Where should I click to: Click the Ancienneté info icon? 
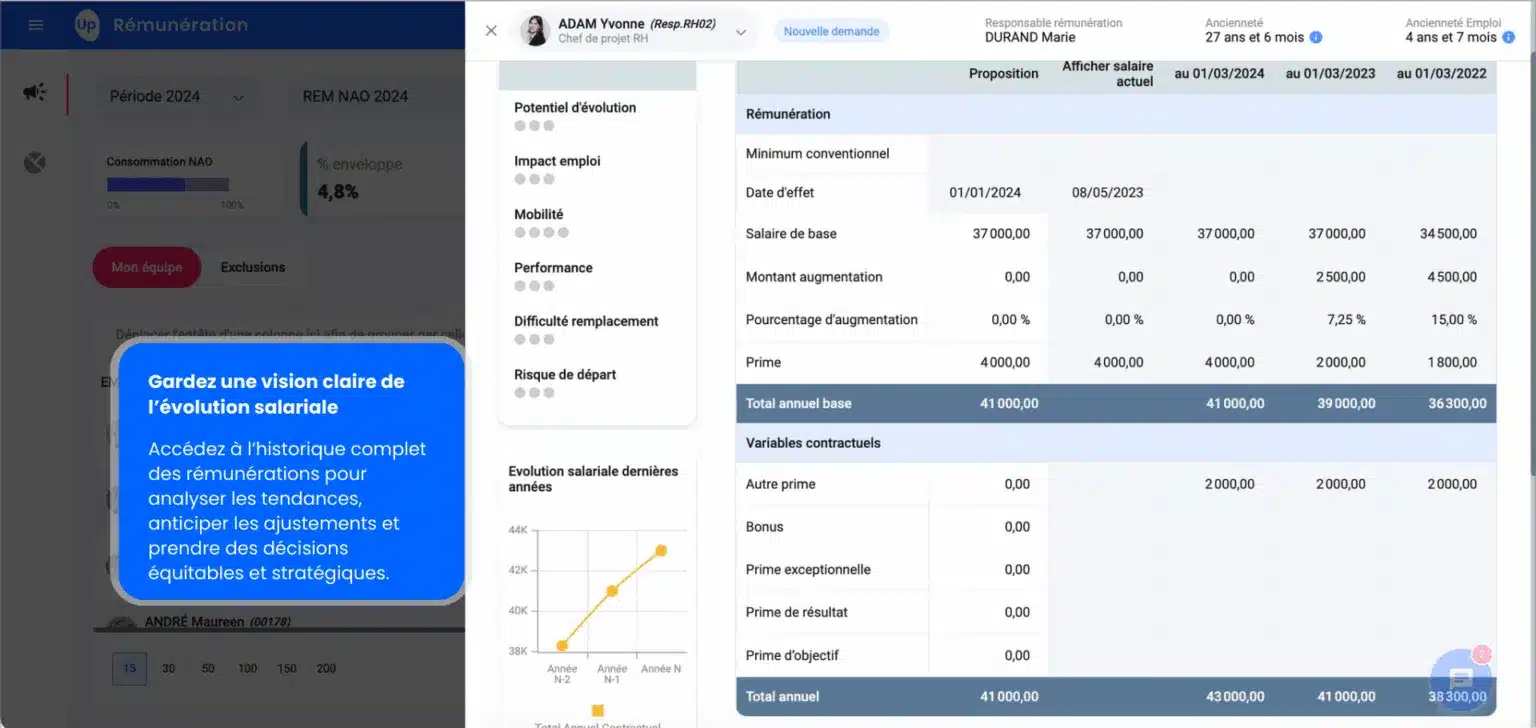(1316, 37)
